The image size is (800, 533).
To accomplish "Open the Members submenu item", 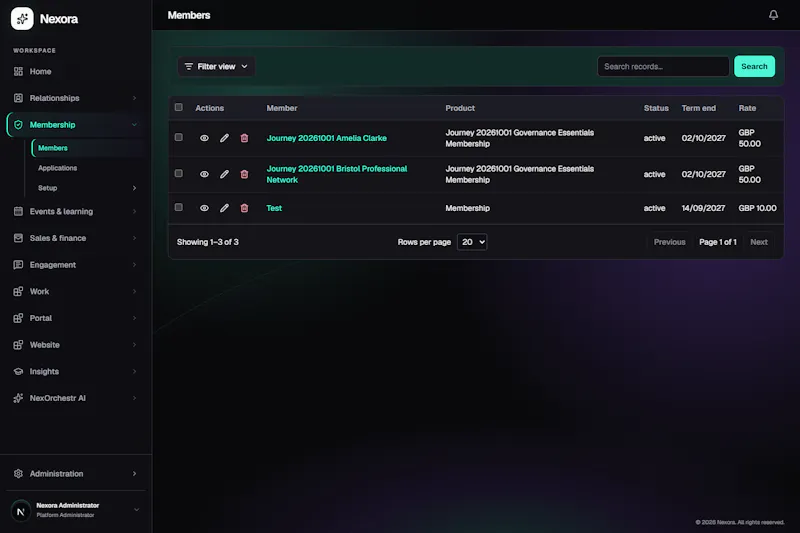I will point(53,148).
